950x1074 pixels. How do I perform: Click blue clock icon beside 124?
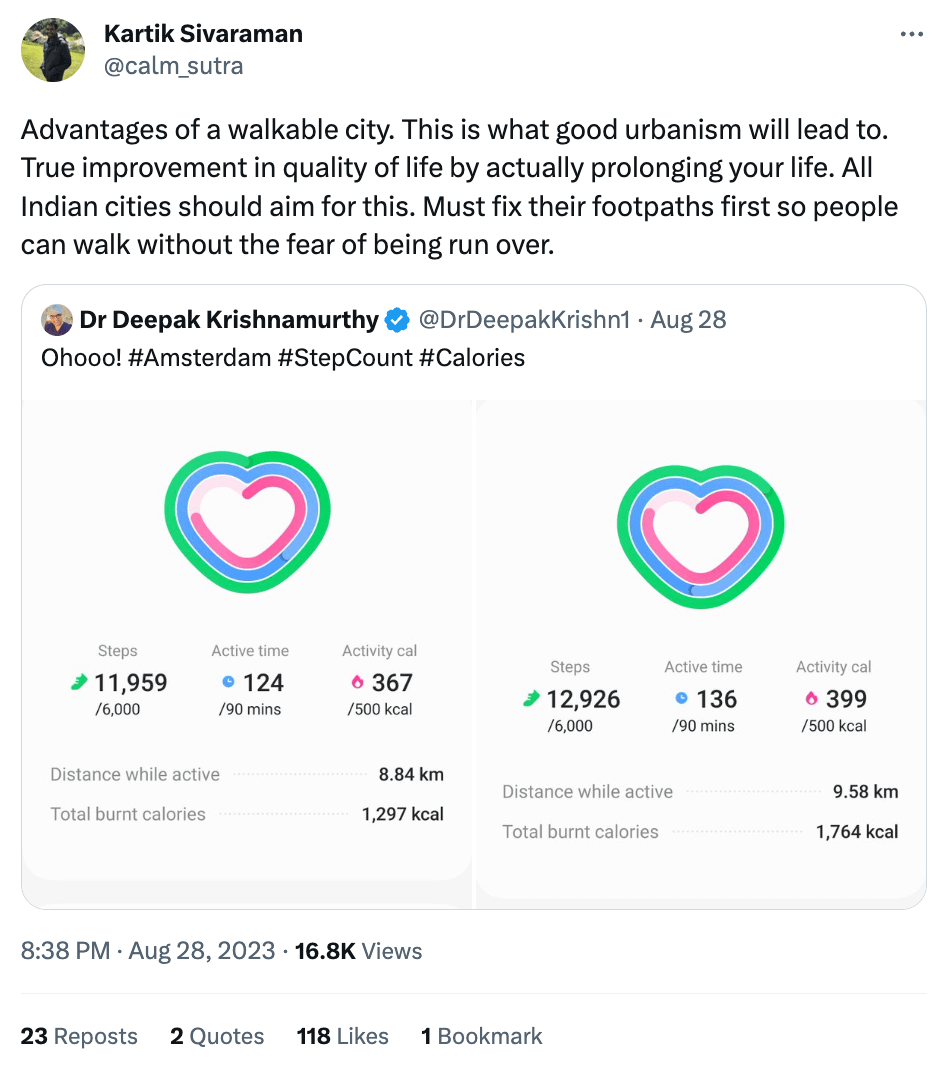[229, 682]
